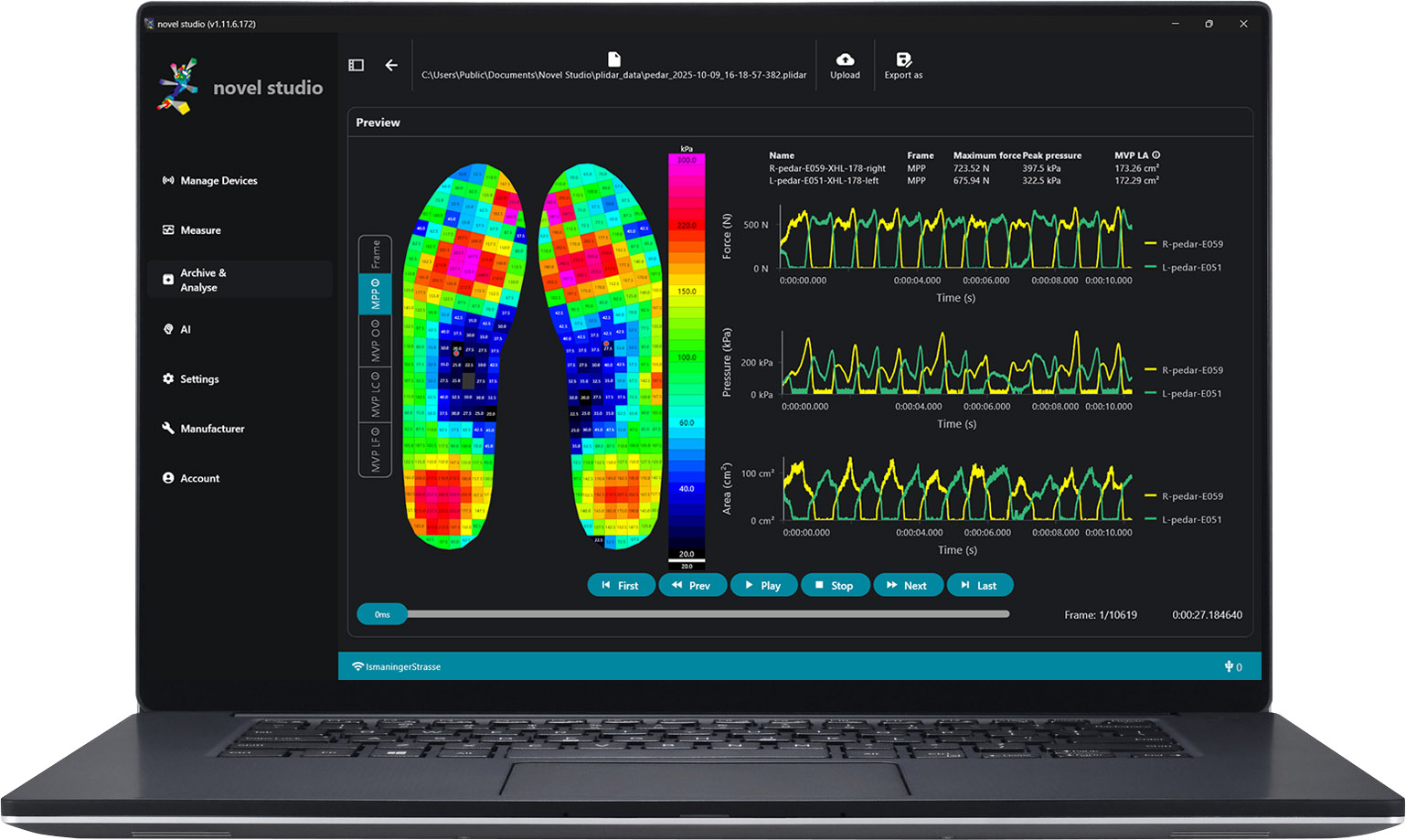Step to the Next frame

coord(907,586)
